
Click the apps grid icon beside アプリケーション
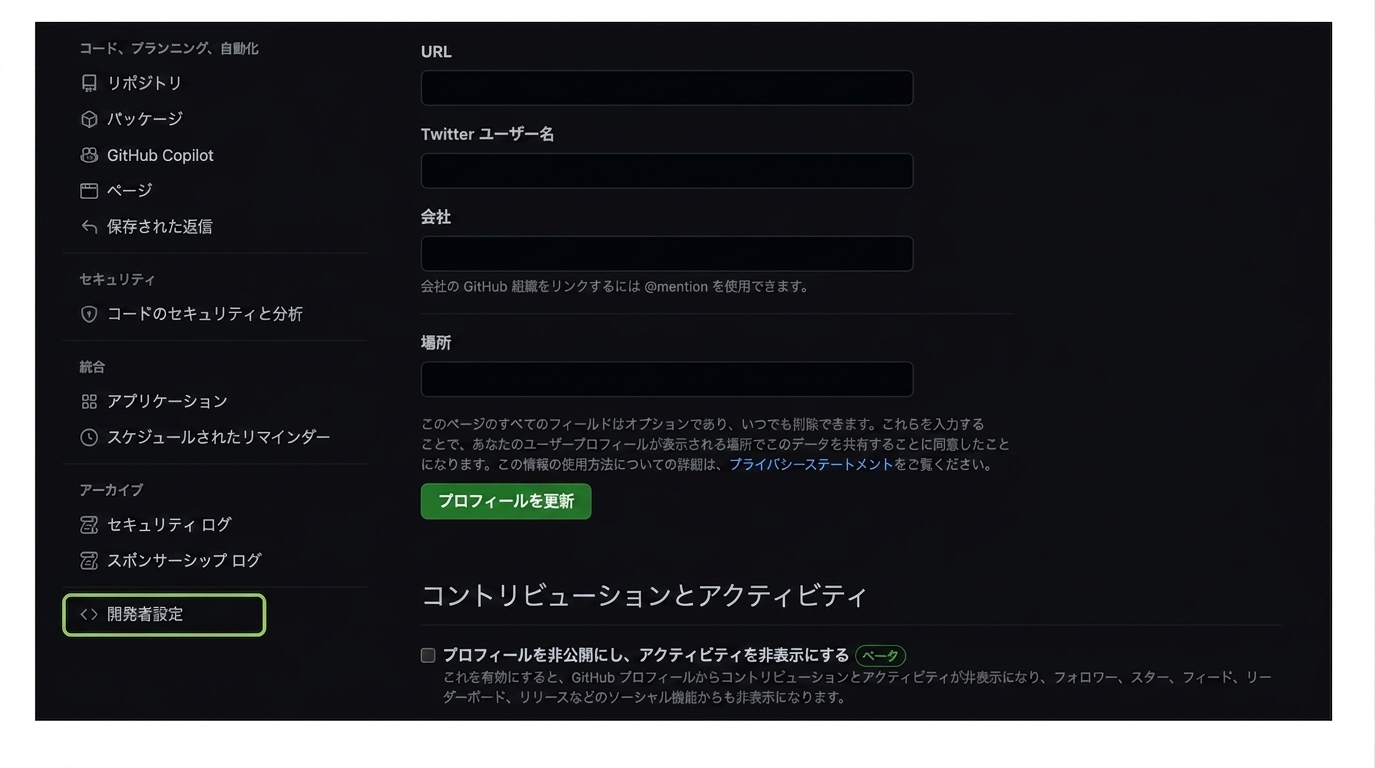coord(89,401)
